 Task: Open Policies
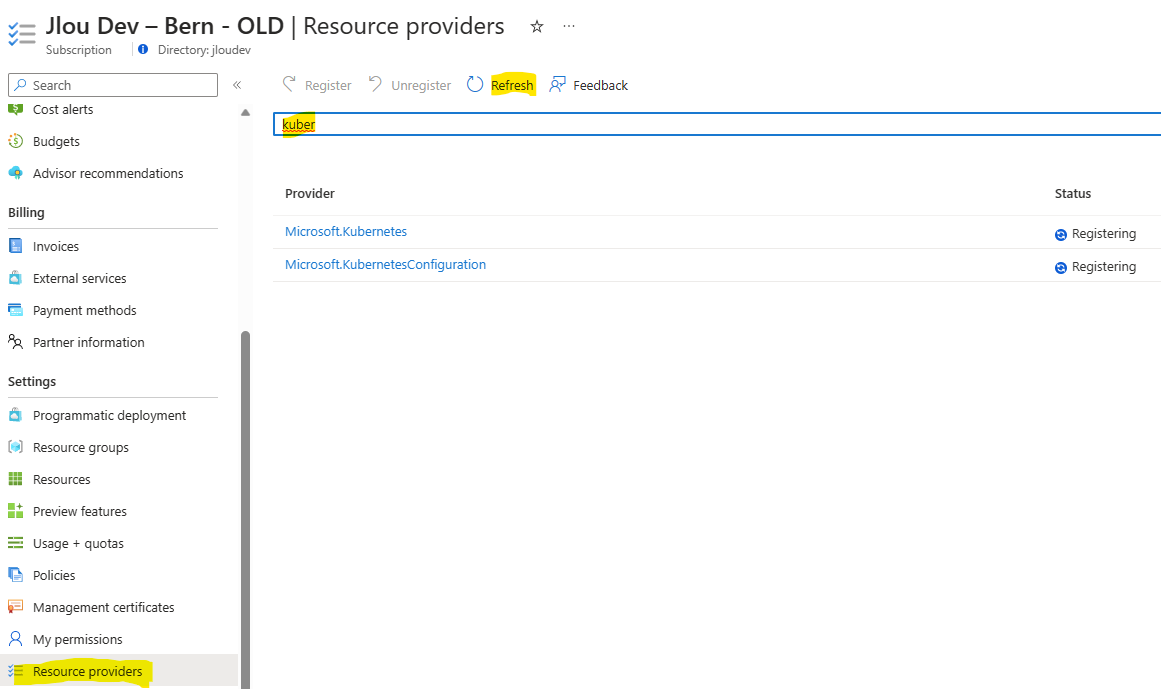click(54, 575)
